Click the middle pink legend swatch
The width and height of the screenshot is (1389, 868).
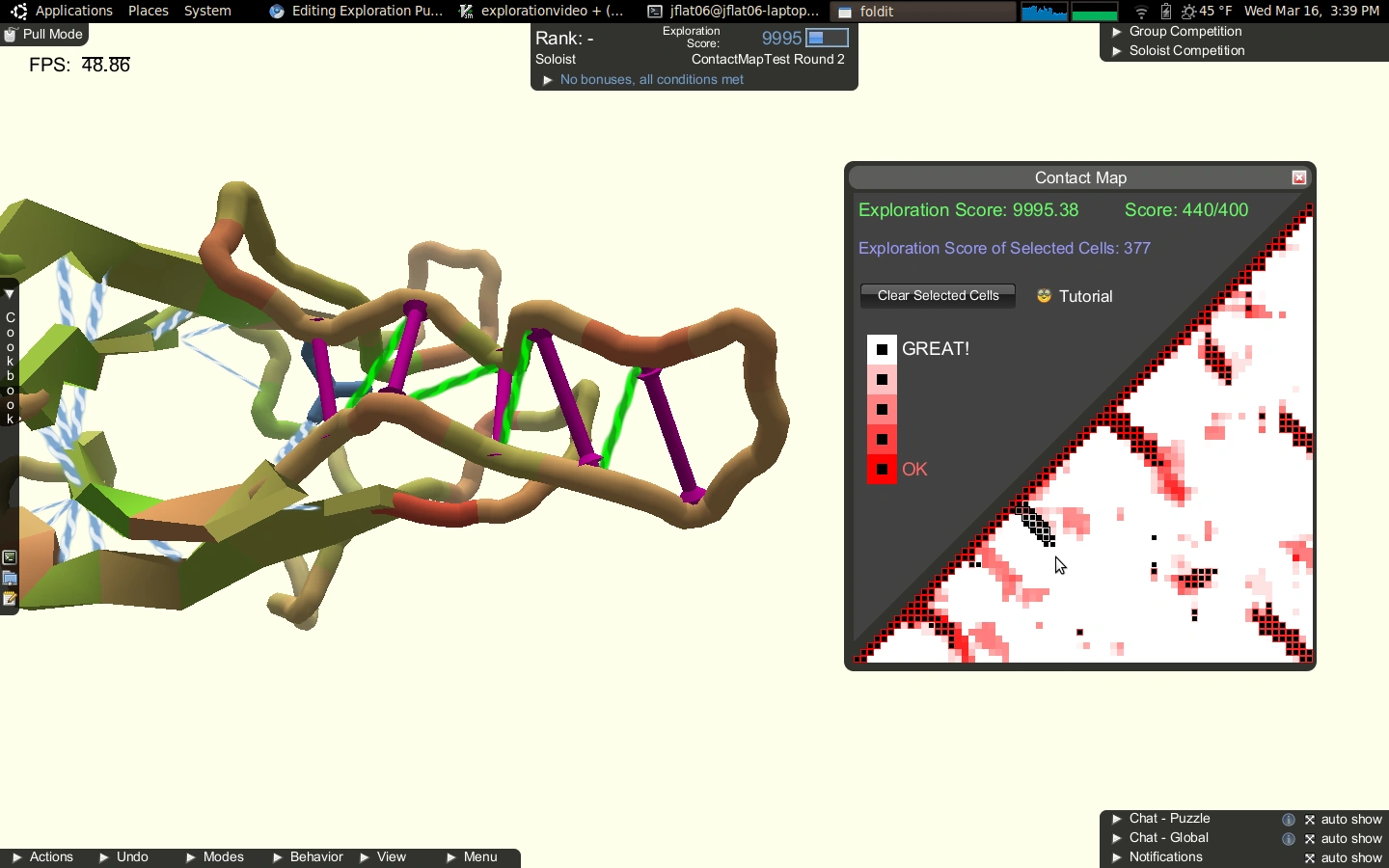coord(882,409)
